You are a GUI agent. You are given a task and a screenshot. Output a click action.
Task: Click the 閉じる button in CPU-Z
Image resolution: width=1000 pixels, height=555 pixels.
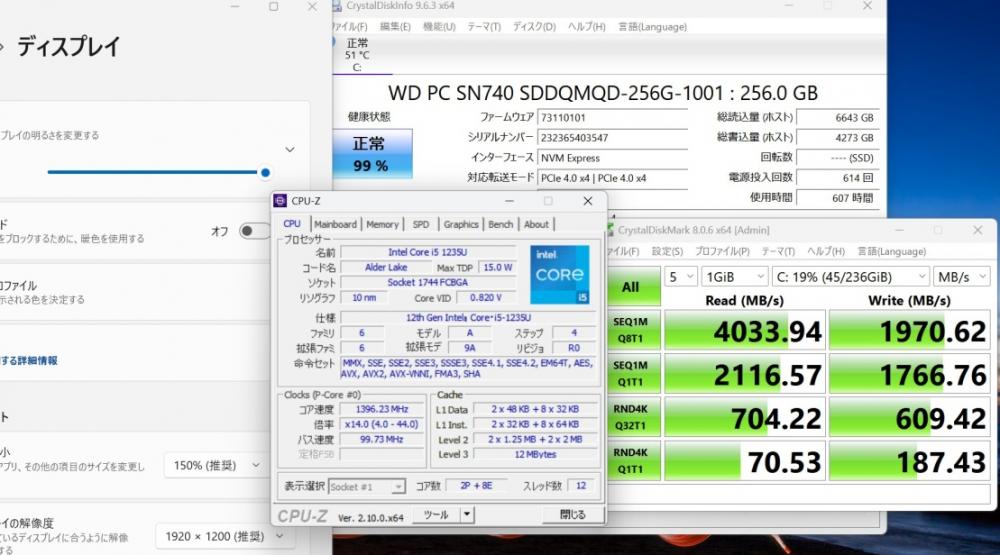[572, 514]
